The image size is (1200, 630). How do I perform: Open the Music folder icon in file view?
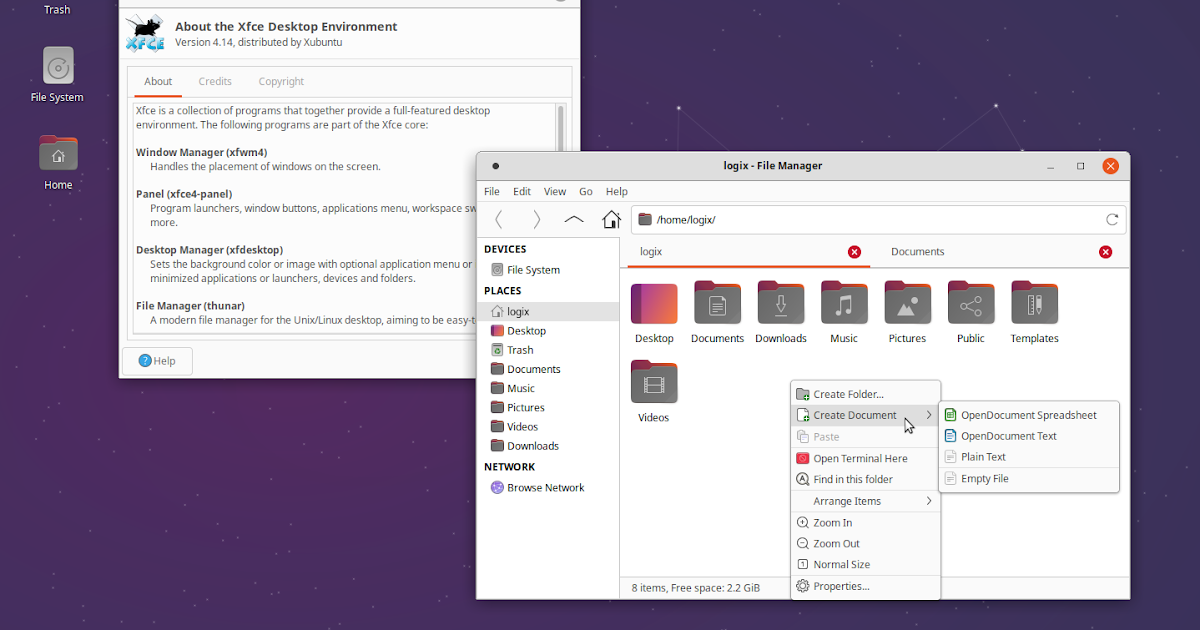click(x=844, y=303)
